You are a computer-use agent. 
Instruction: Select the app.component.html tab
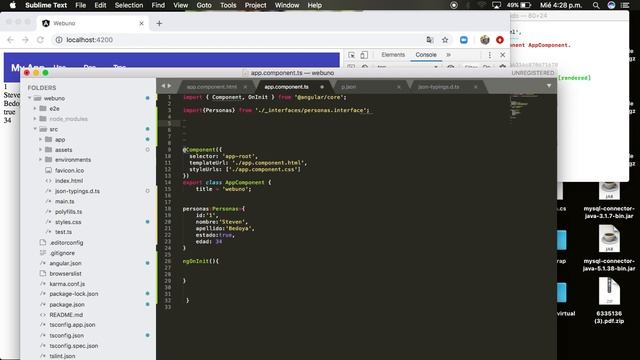pos(211,87)
